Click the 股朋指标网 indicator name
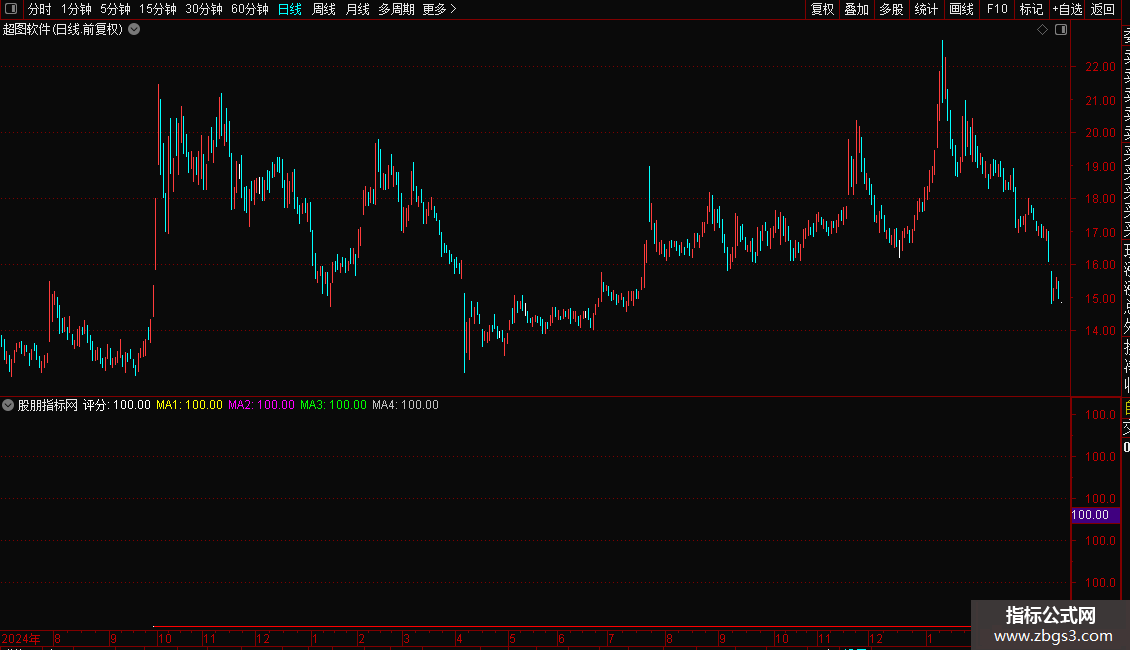Image resolution: width=1130 pixels, height=650 pixels. coord(48,405)
